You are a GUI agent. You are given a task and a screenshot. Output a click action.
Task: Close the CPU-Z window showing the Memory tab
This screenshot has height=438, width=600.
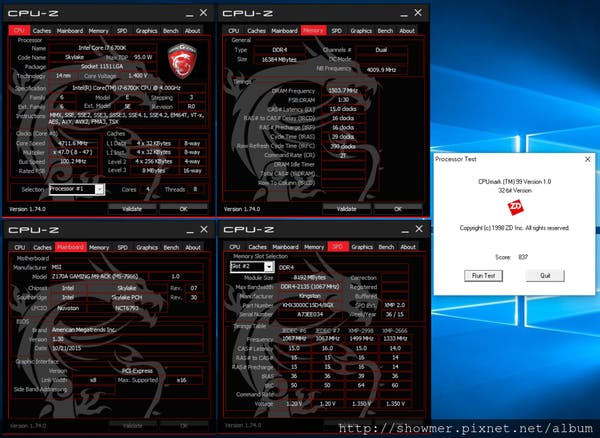click(x=418, y=13)
